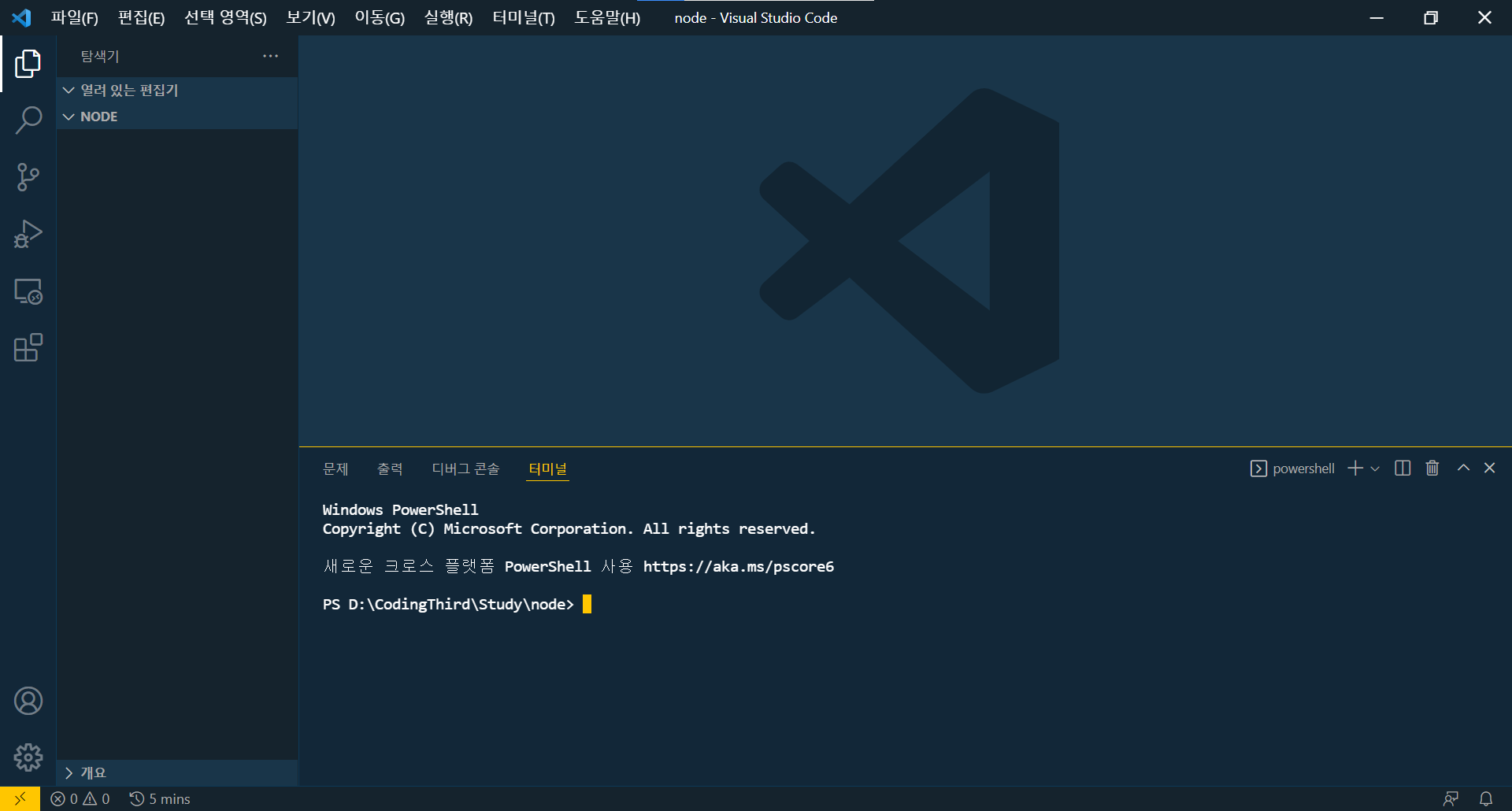1512x811 pixels.
Task: Follow the https://aka.ms/pscore6 link in terminal
Action: pos(739,566)
